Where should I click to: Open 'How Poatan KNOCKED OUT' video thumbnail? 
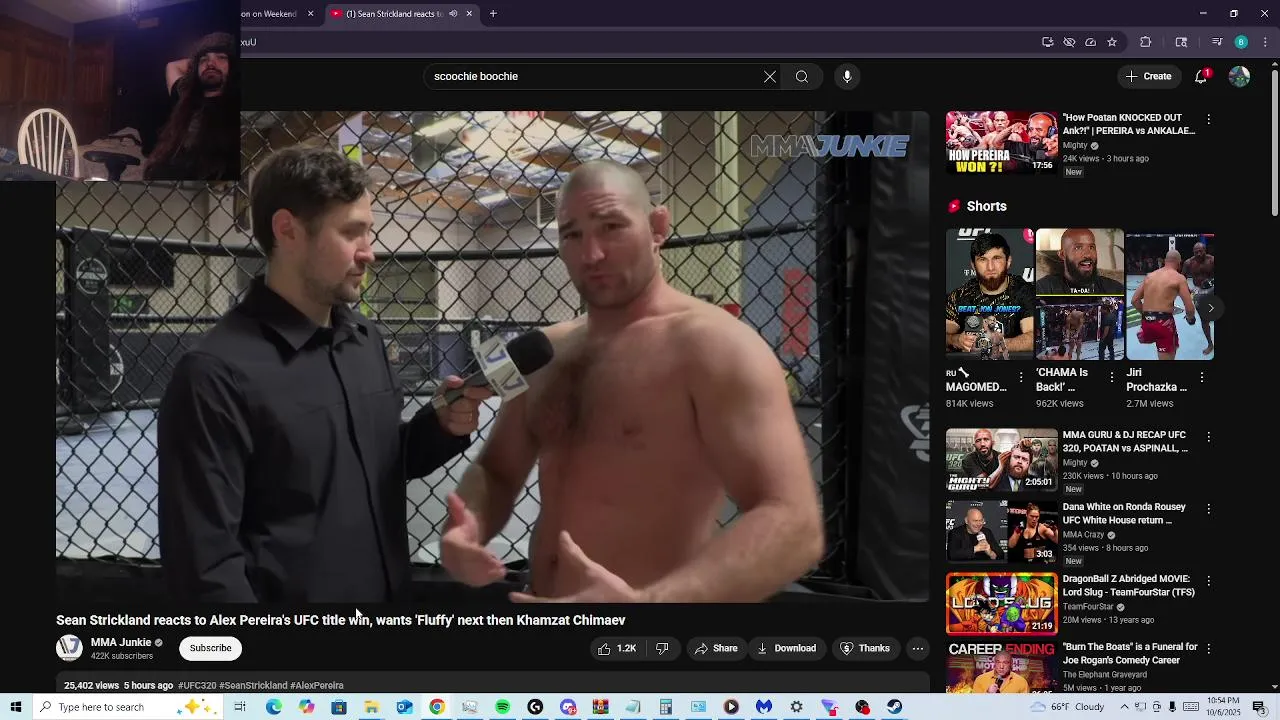tap(1001, 143)
